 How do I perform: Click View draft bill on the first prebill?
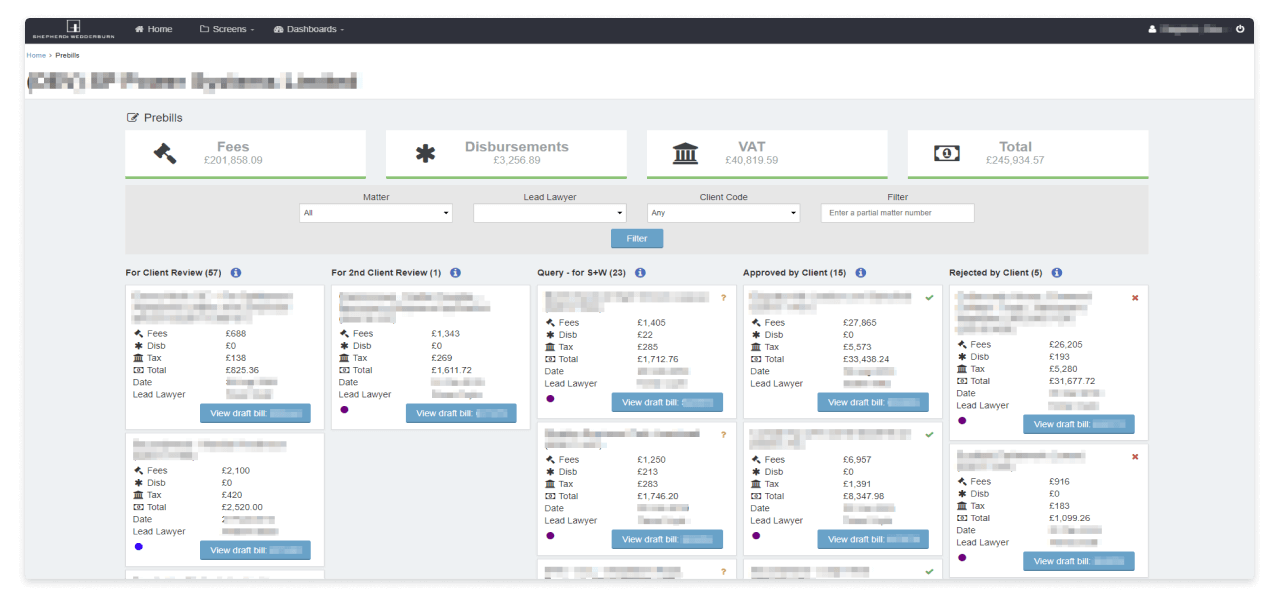[x=256, y=413]
